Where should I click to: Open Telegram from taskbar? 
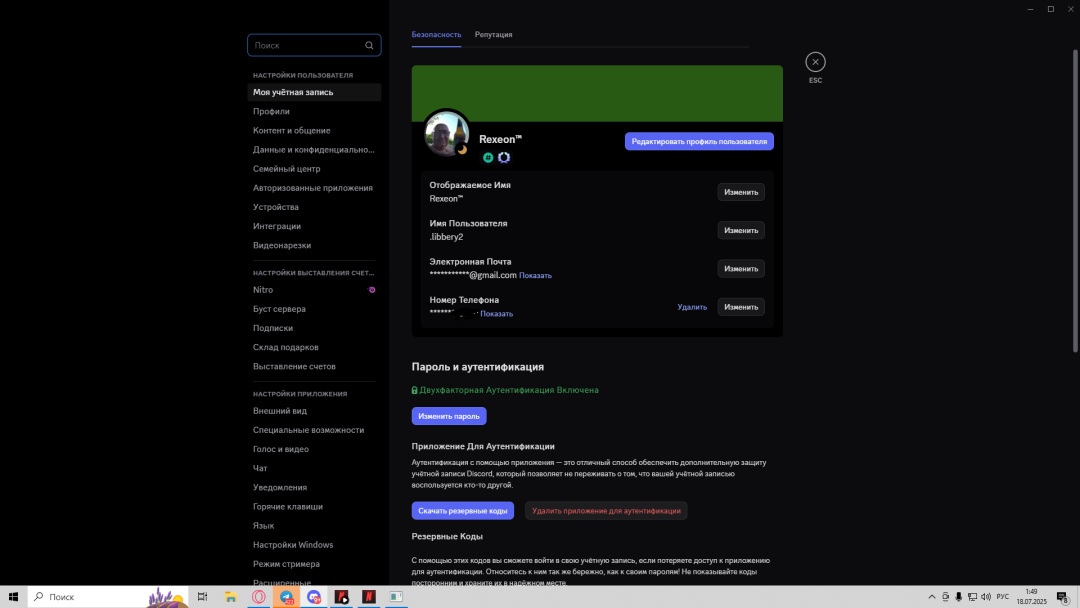tap(286, 597)
